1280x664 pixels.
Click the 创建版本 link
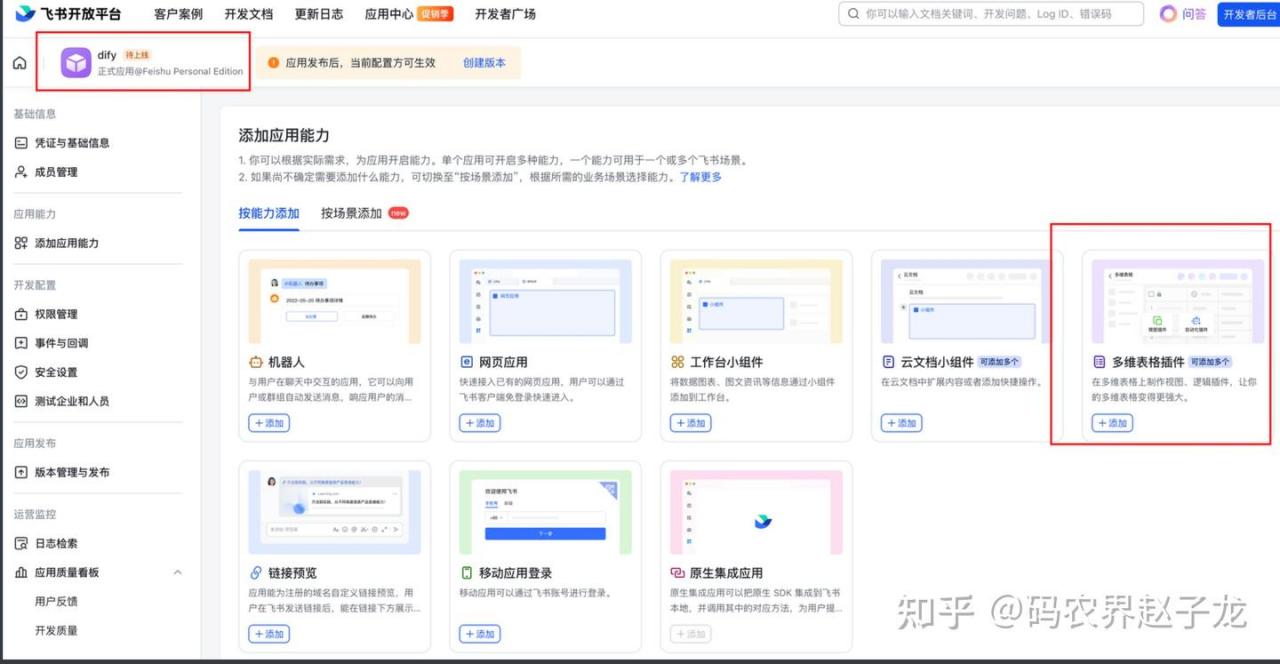pyautogui.click(x=484, y=62)
